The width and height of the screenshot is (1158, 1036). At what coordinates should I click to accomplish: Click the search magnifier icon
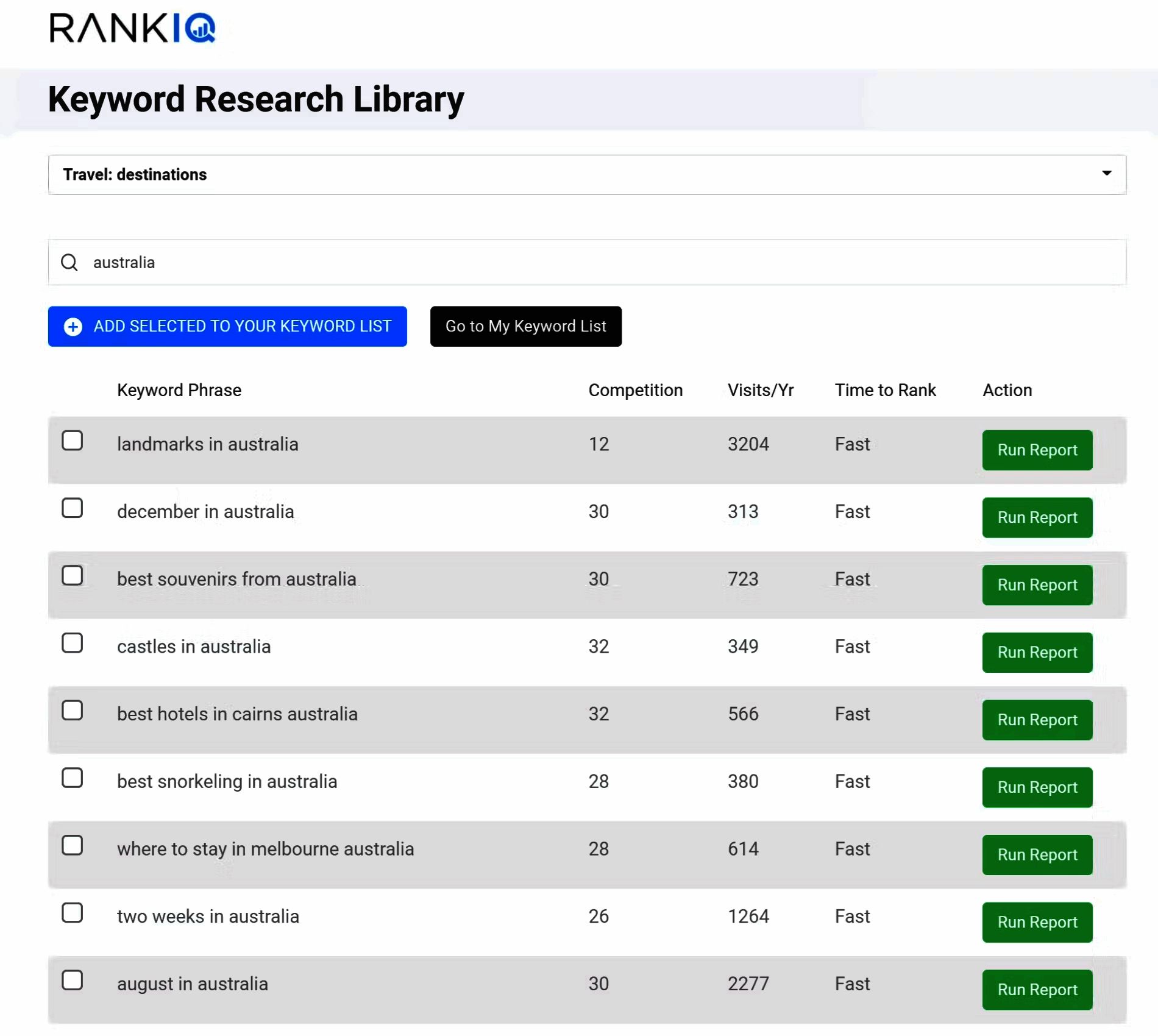pyautogui.click(x=69, y=263)
